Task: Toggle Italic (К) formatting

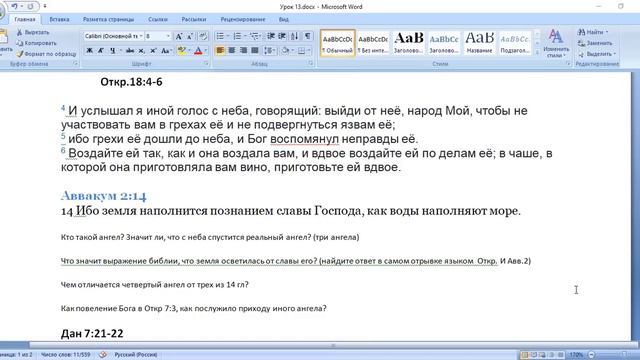Action: [100, 51]
